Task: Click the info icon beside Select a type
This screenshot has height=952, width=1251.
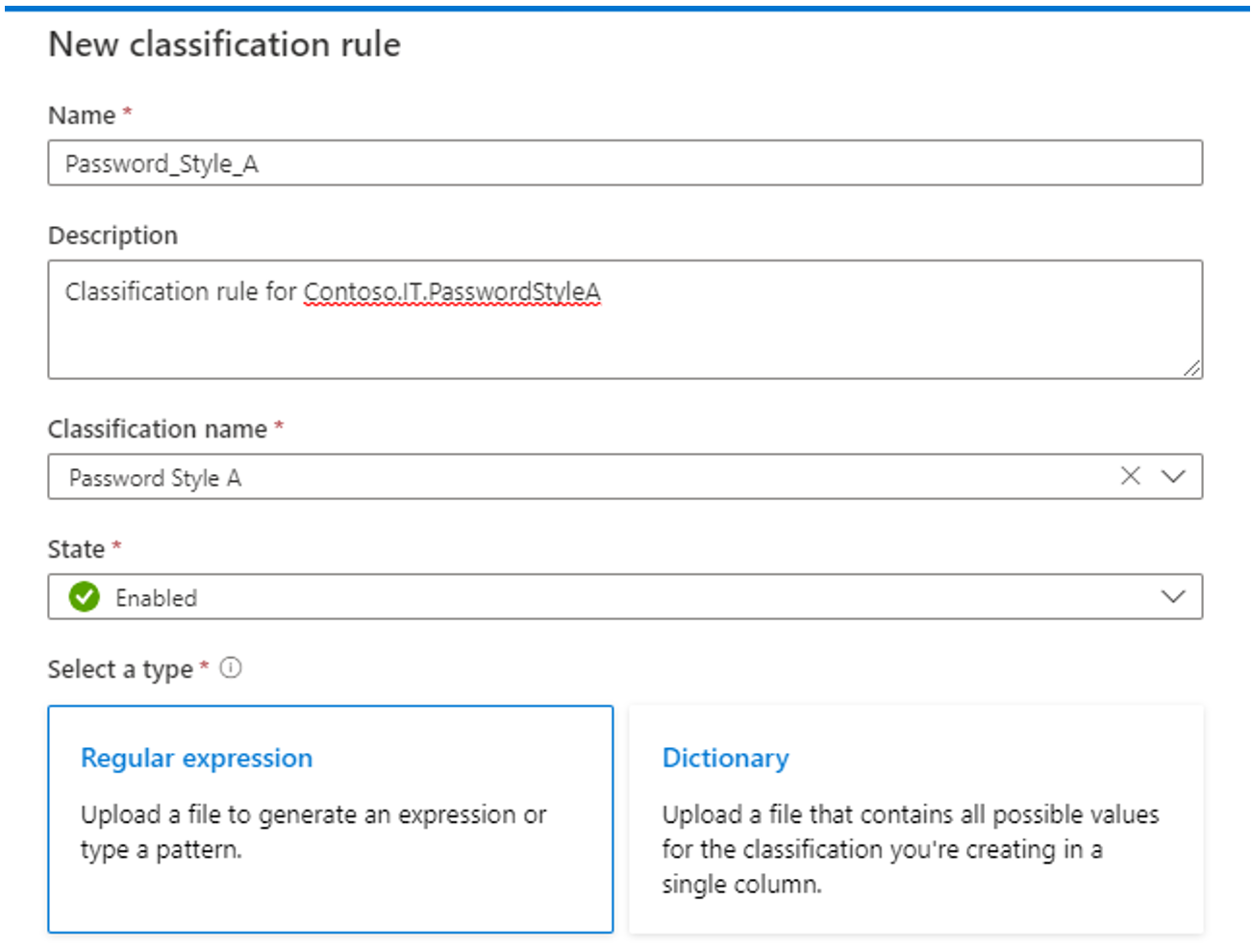Action: tap(231, 667)
